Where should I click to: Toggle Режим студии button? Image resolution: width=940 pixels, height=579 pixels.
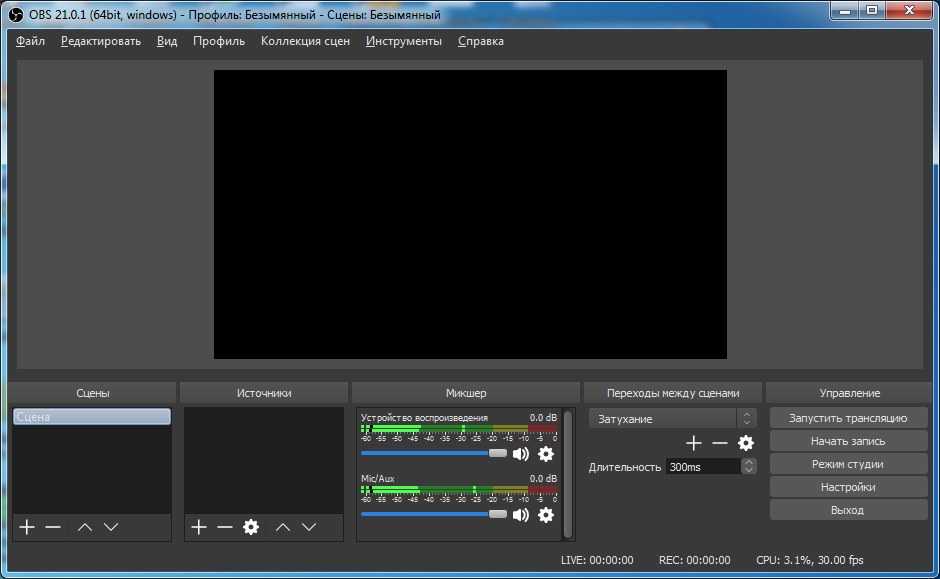click(848, 464)
